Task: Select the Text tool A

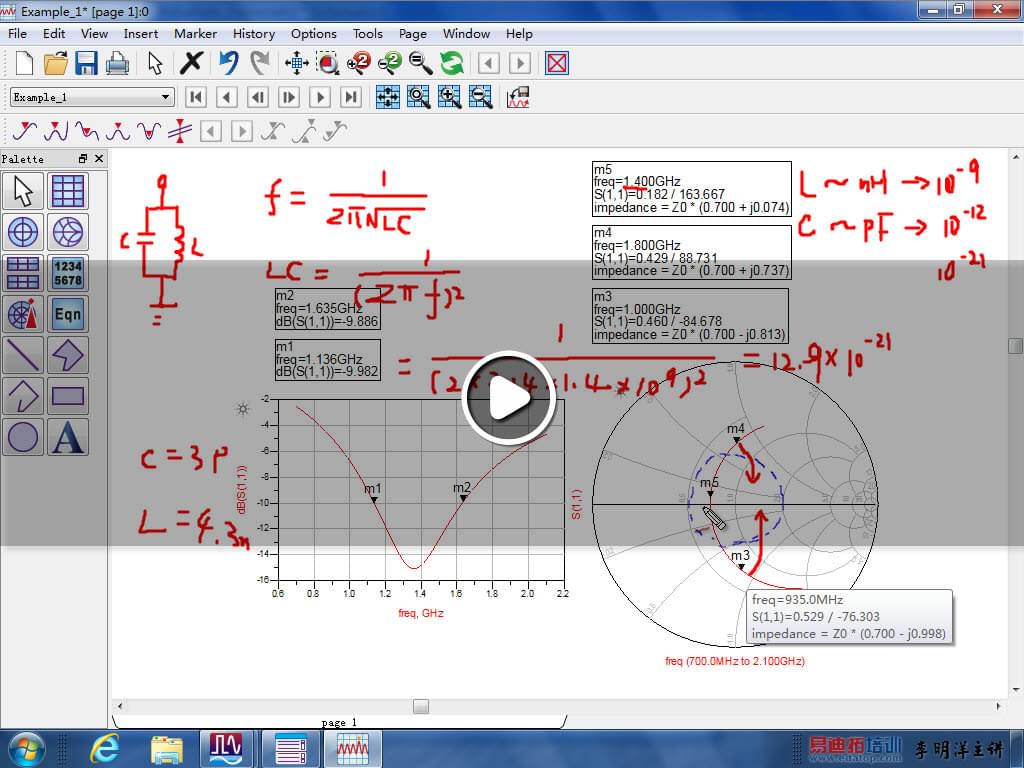Action: click(x=68, y=437)
